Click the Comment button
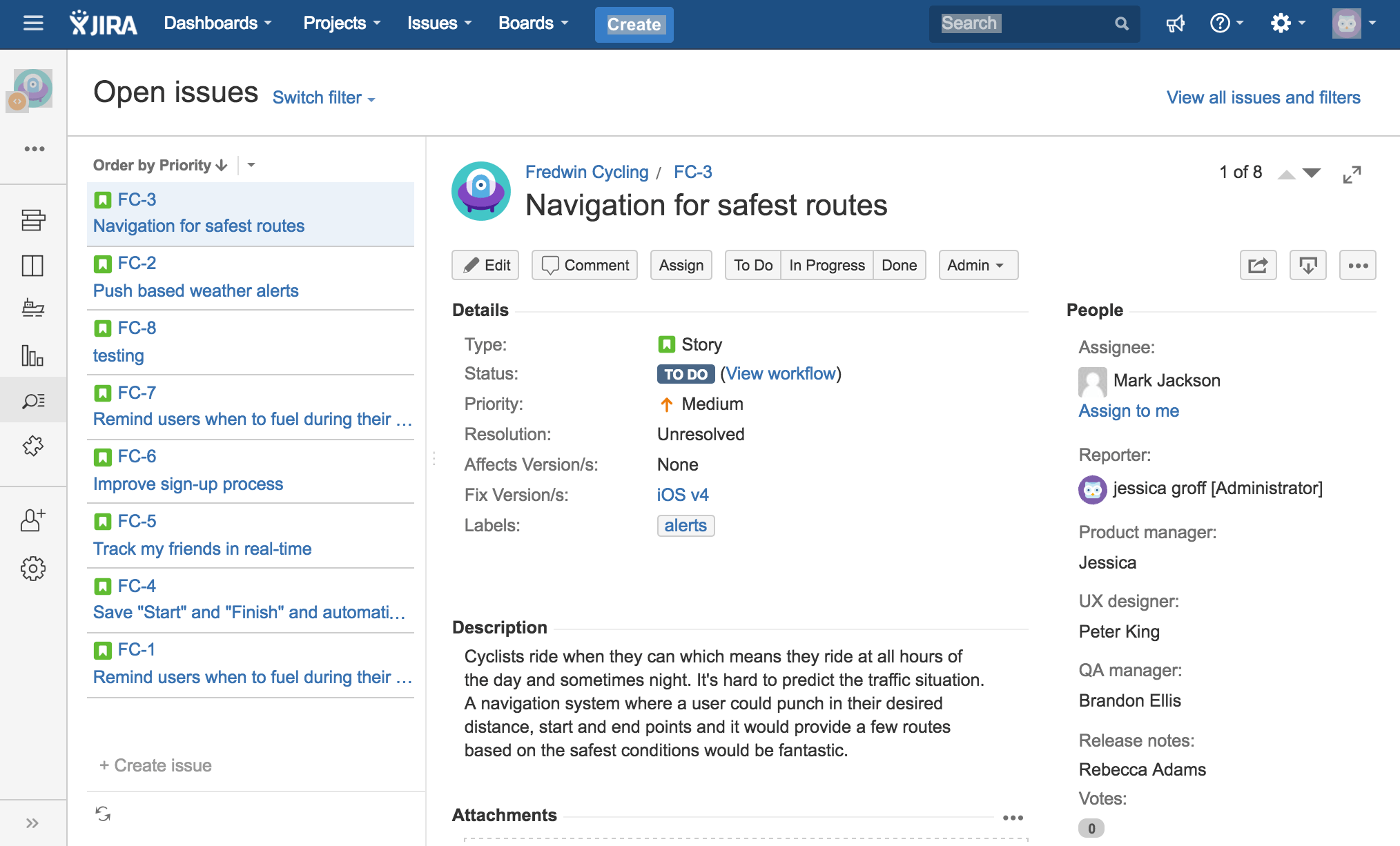 [x=585, y=265]
